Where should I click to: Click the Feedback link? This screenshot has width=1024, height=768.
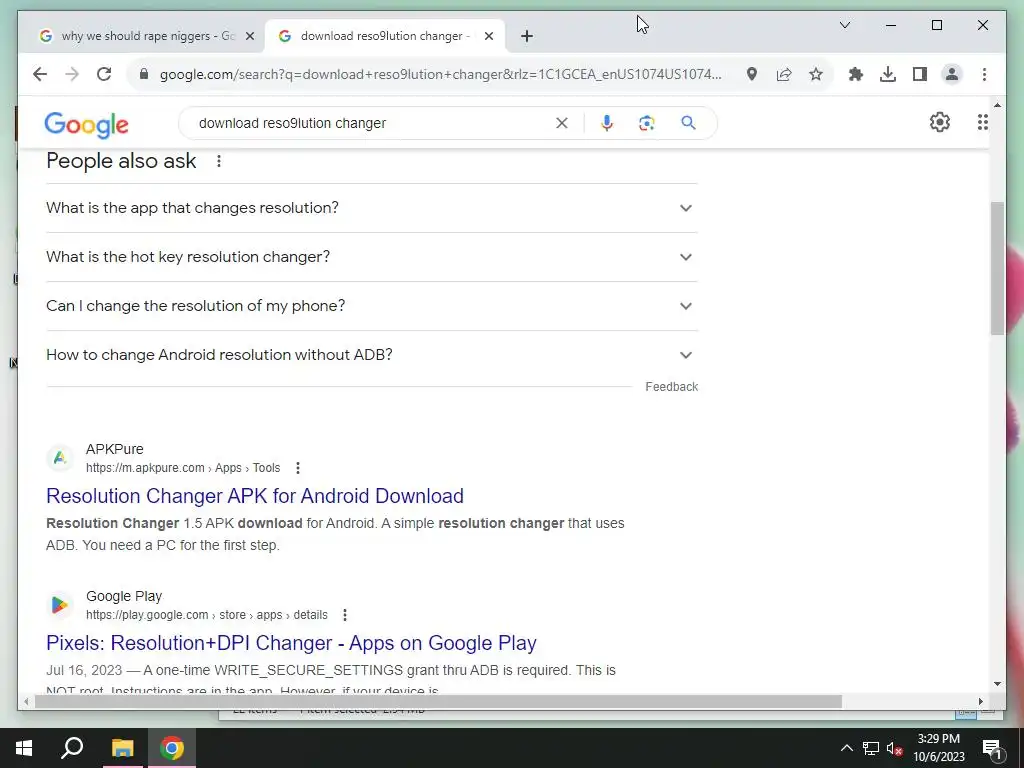[x=671, y=387]
